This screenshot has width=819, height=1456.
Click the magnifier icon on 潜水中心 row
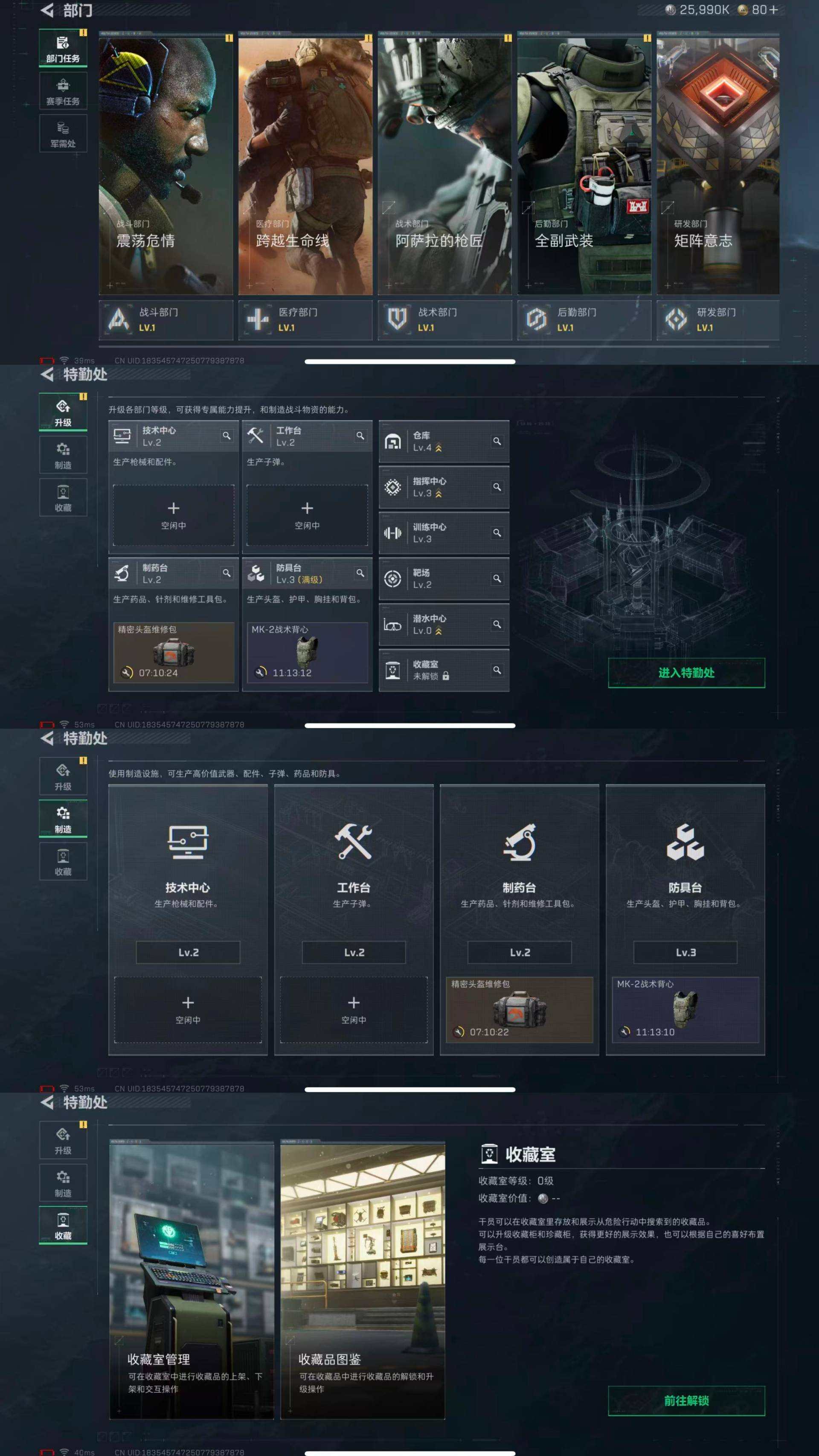(497, 624)
